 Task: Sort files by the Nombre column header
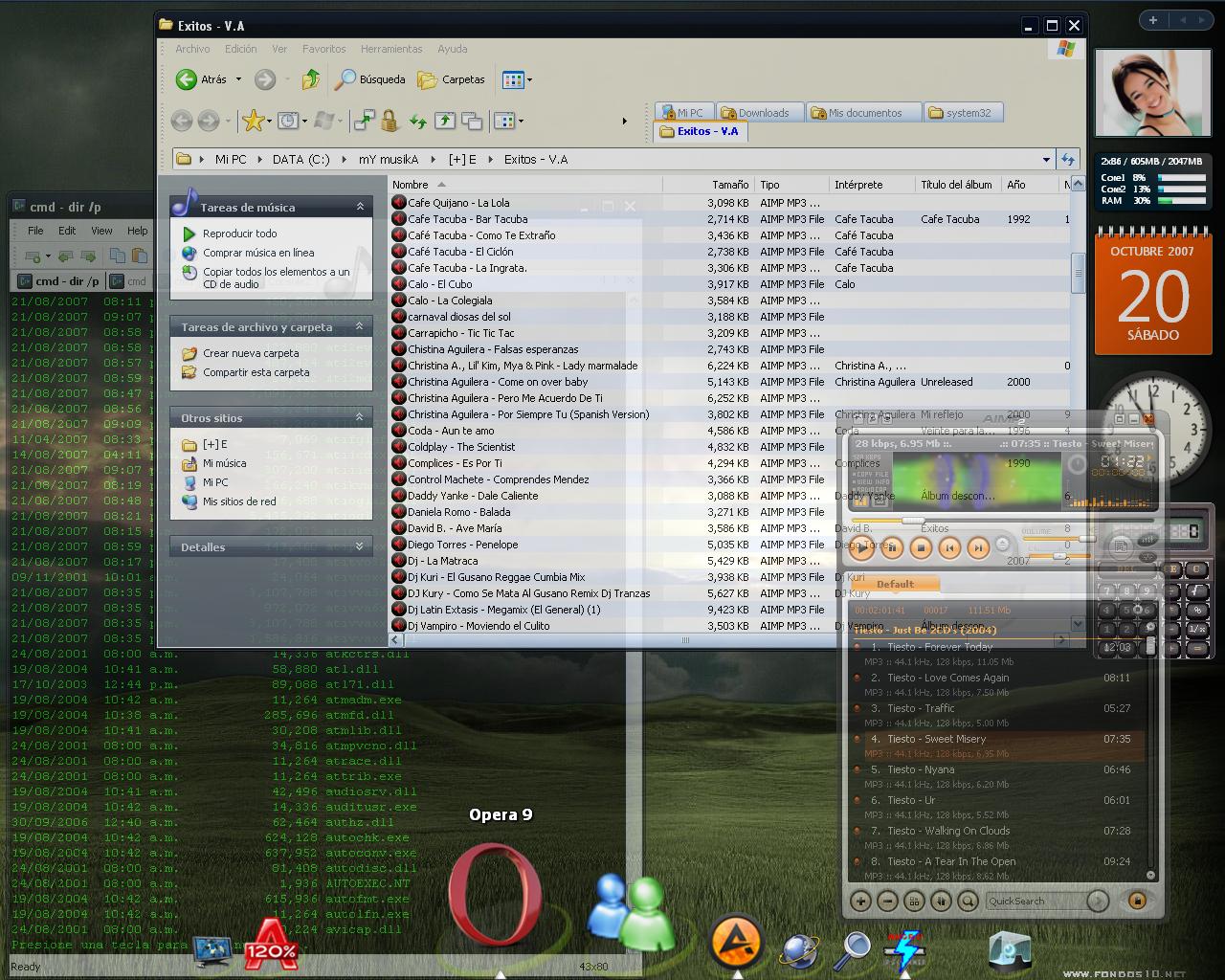[524, 185]
